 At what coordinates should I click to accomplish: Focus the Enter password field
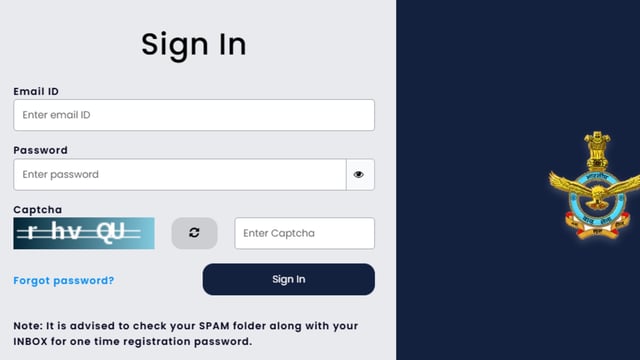coord(180,175)
